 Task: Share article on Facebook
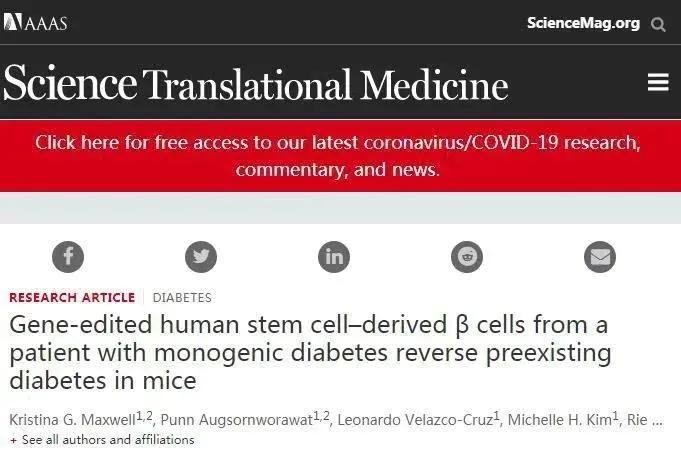pos(68,257)
